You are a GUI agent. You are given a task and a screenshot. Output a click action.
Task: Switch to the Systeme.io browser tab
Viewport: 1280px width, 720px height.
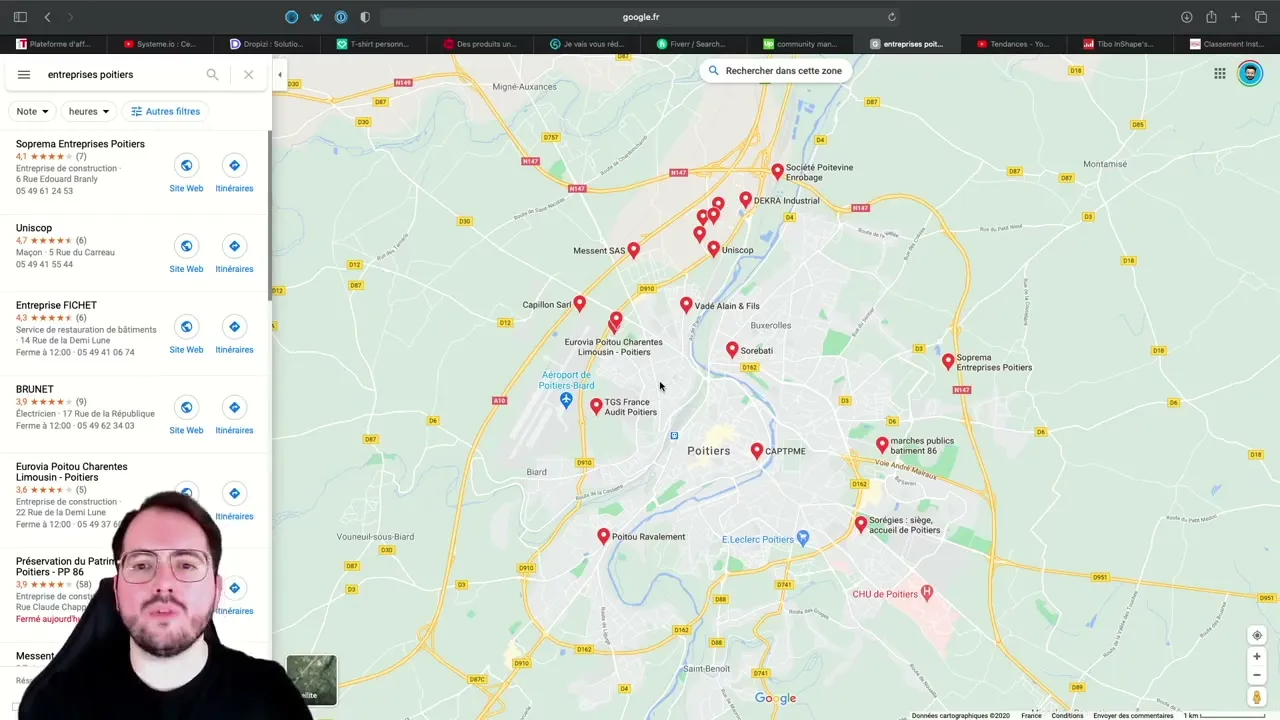tap(160, 44)
